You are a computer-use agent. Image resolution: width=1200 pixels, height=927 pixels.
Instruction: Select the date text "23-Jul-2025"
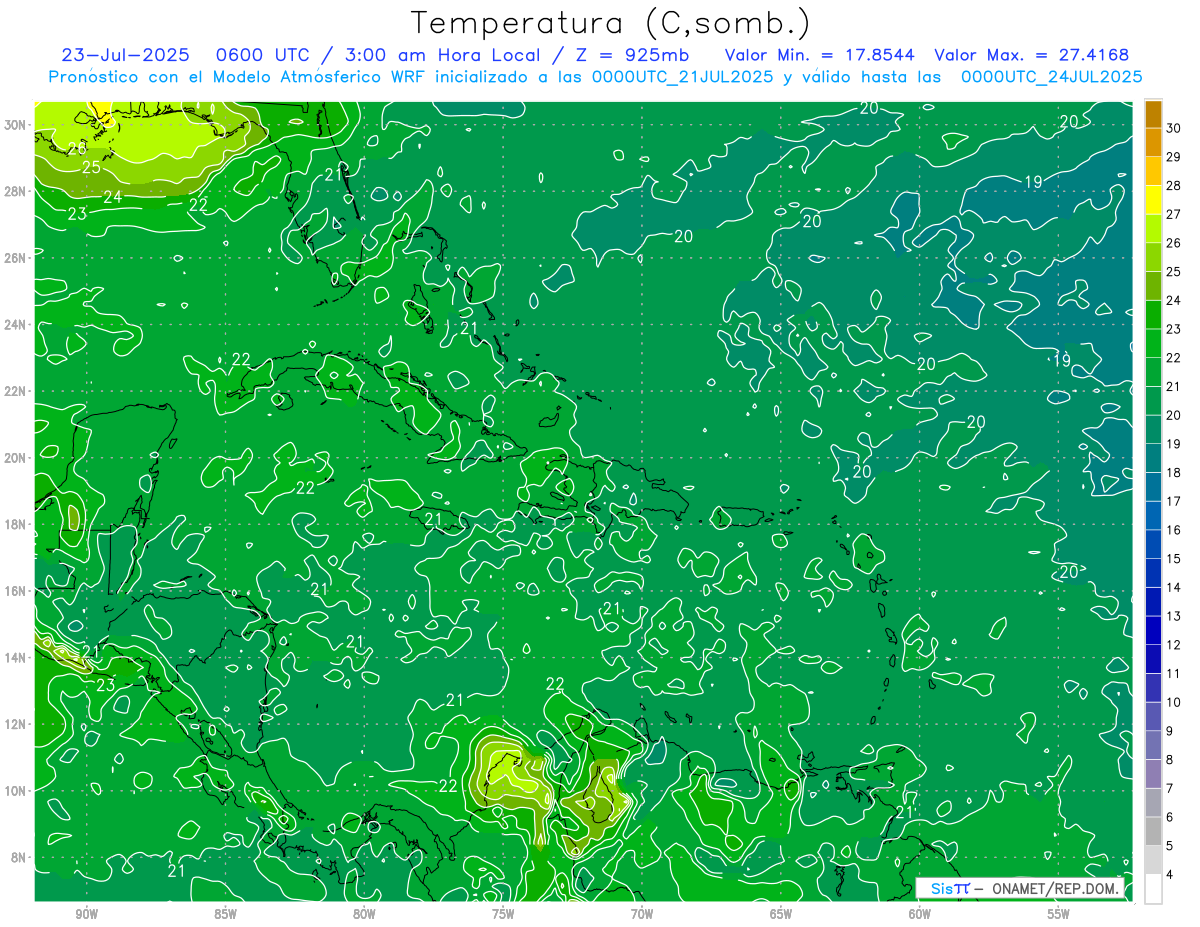[125, 54]
